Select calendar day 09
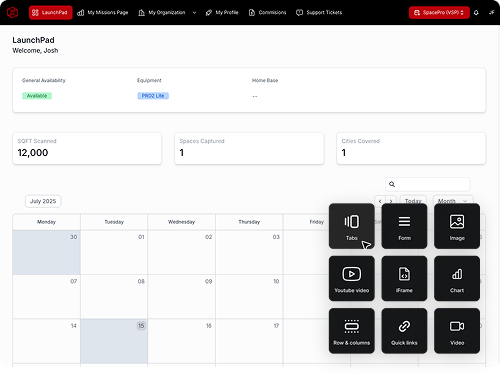This screenshot has width=500, height=380. 182,297
